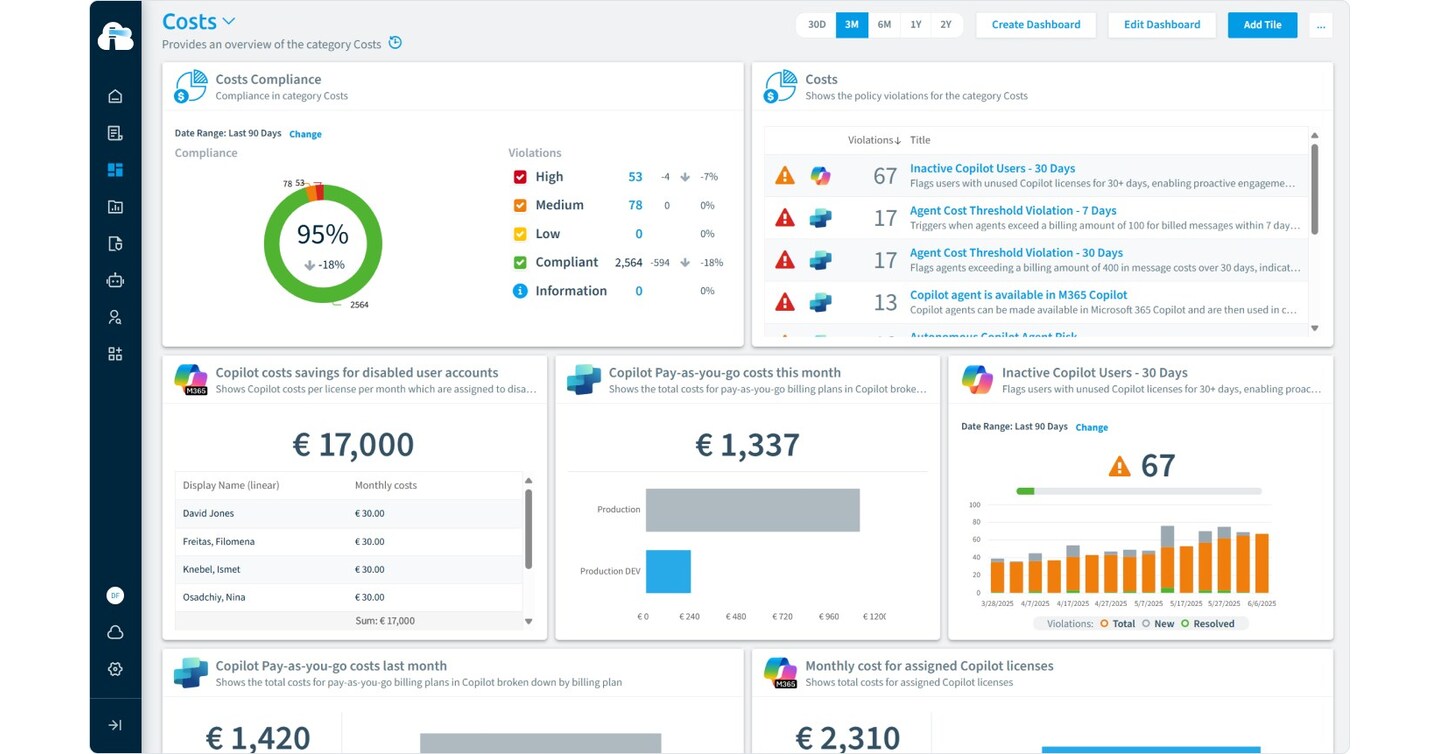Click Information violations blue info icon
The height and width of the screenshot is (754, 1439).
(x=520, y=291)
